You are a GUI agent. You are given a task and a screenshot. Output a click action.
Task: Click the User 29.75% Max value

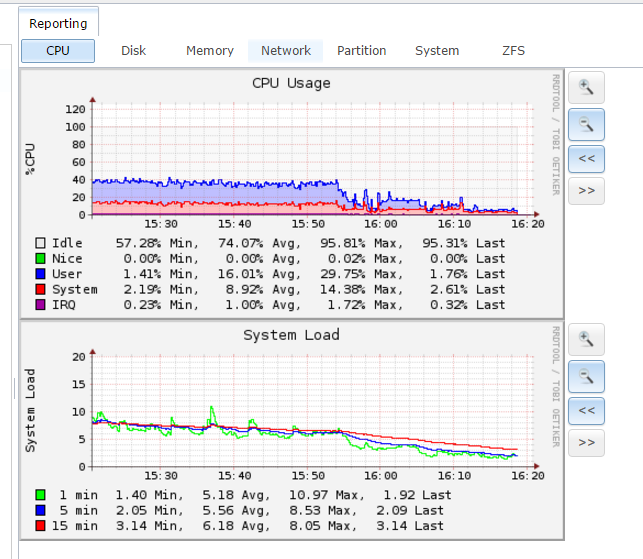click(x=362, y=274)
